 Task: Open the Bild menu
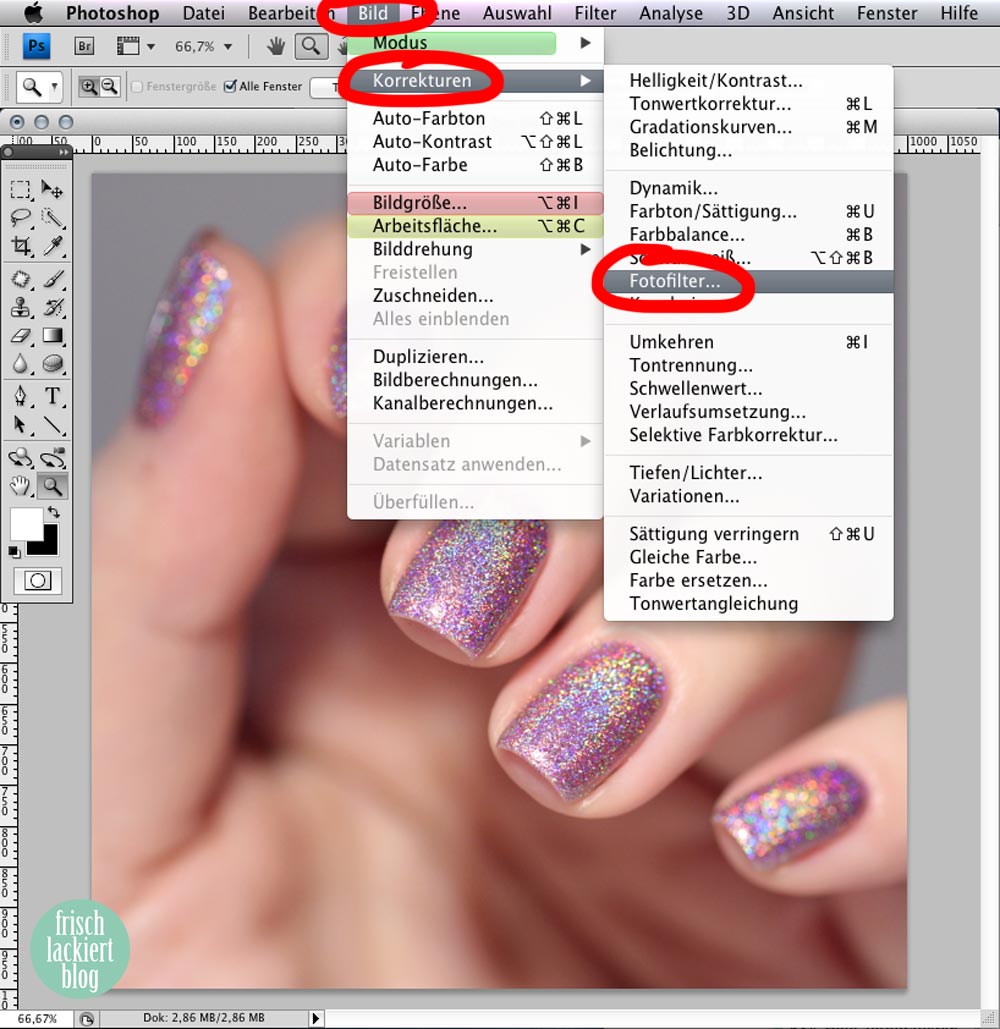pos(373,13)
